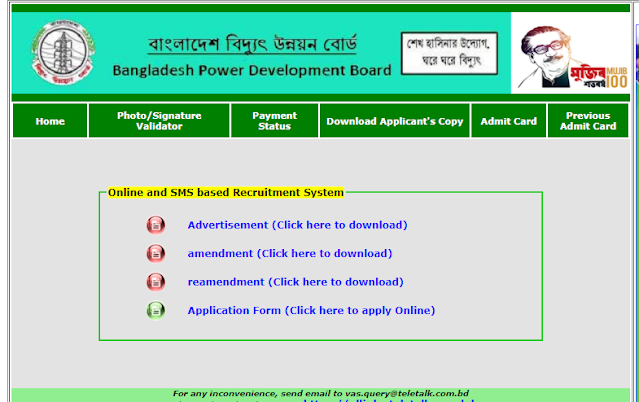Image resolution: width=639 pixels, height=402 pixels.
Task: Open Photo/Signature Validator page
Action: click(159, 121)
